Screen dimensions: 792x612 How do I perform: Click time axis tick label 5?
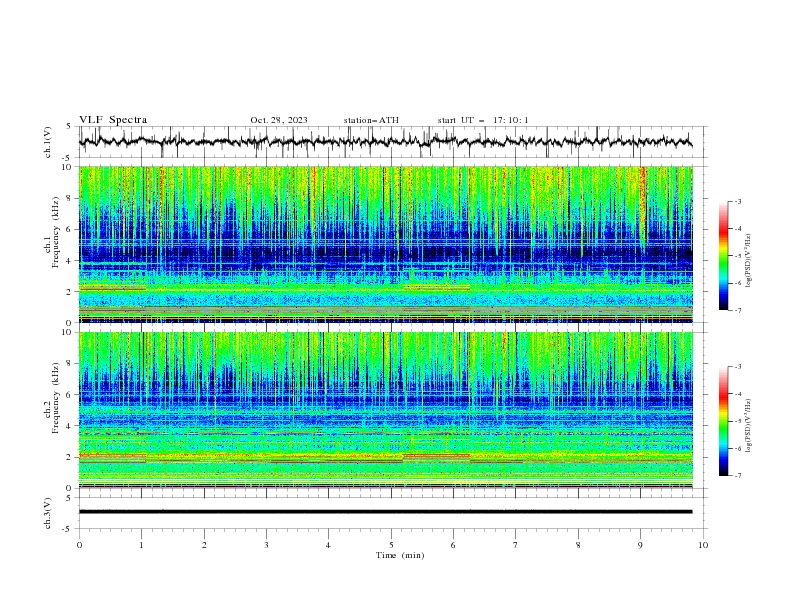click(x=391, y=545)
